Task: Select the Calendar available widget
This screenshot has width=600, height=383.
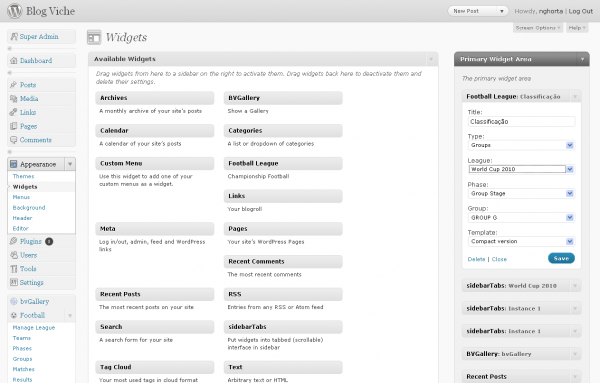Action: click(x=155, y=130)
